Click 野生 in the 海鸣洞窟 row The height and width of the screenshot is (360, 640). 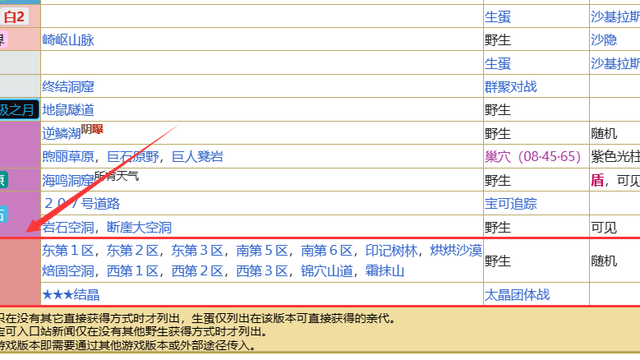tap(498, 180)
